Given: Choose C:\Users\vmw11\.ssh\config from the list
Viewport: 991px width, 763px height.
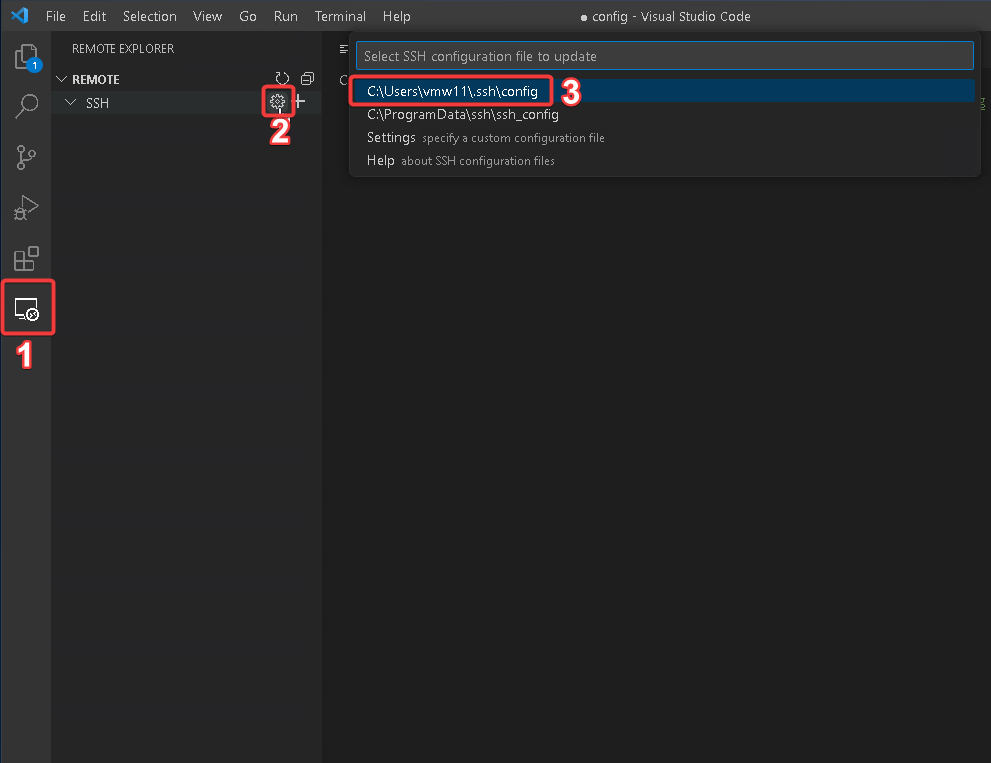Looking at the screenshot, I should [x=664, y=91].
